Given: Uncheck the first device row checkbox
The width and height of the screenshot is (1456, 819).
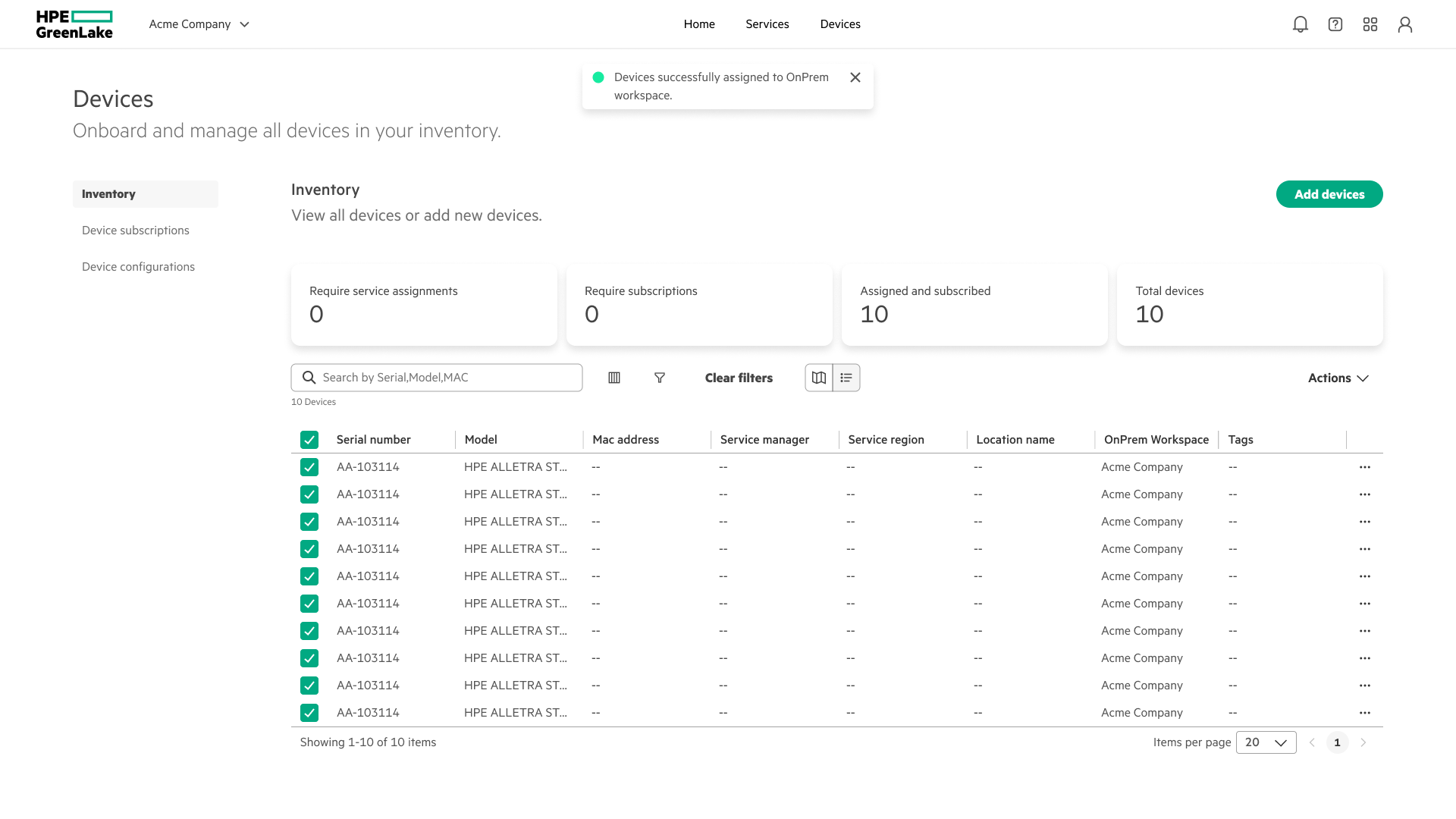Looking at the screenshot, I should click(x=309, y=467).
